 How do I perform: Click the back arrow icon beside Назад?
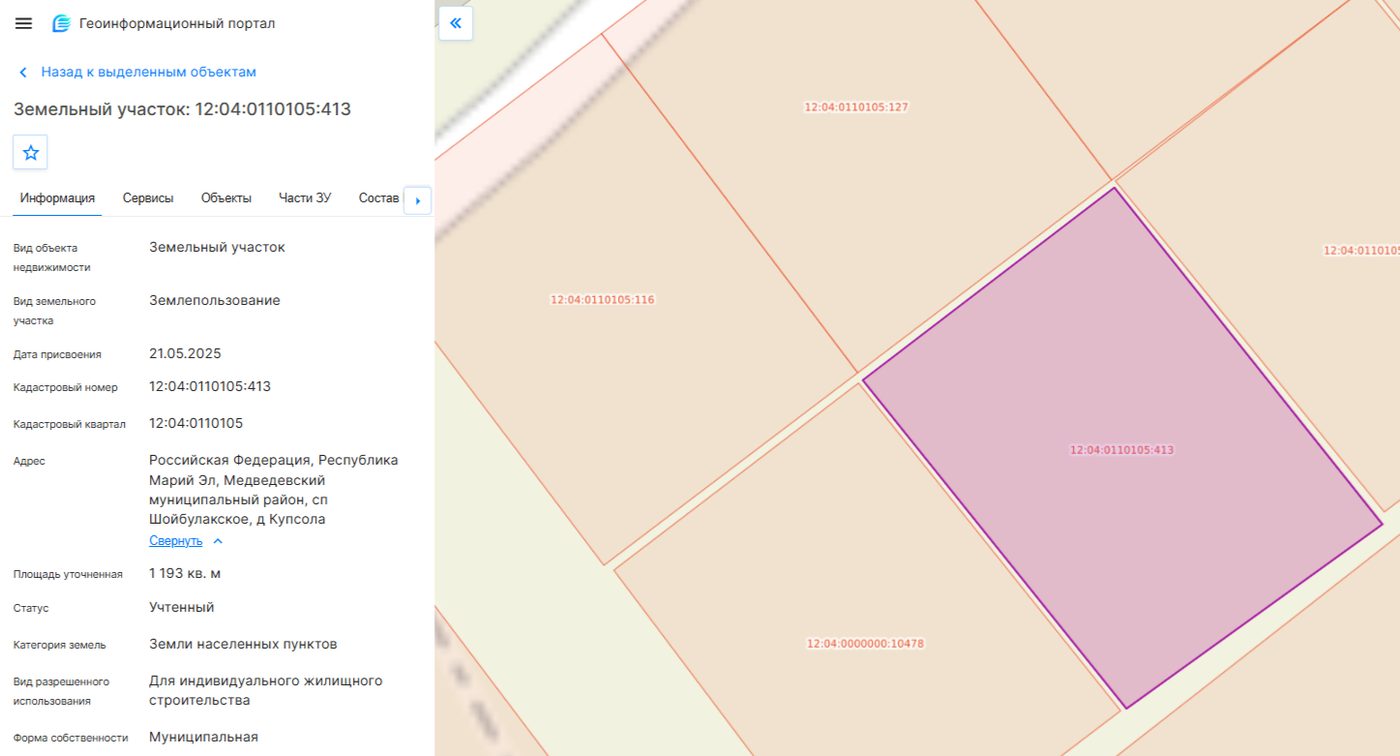(x=23, y=72)
